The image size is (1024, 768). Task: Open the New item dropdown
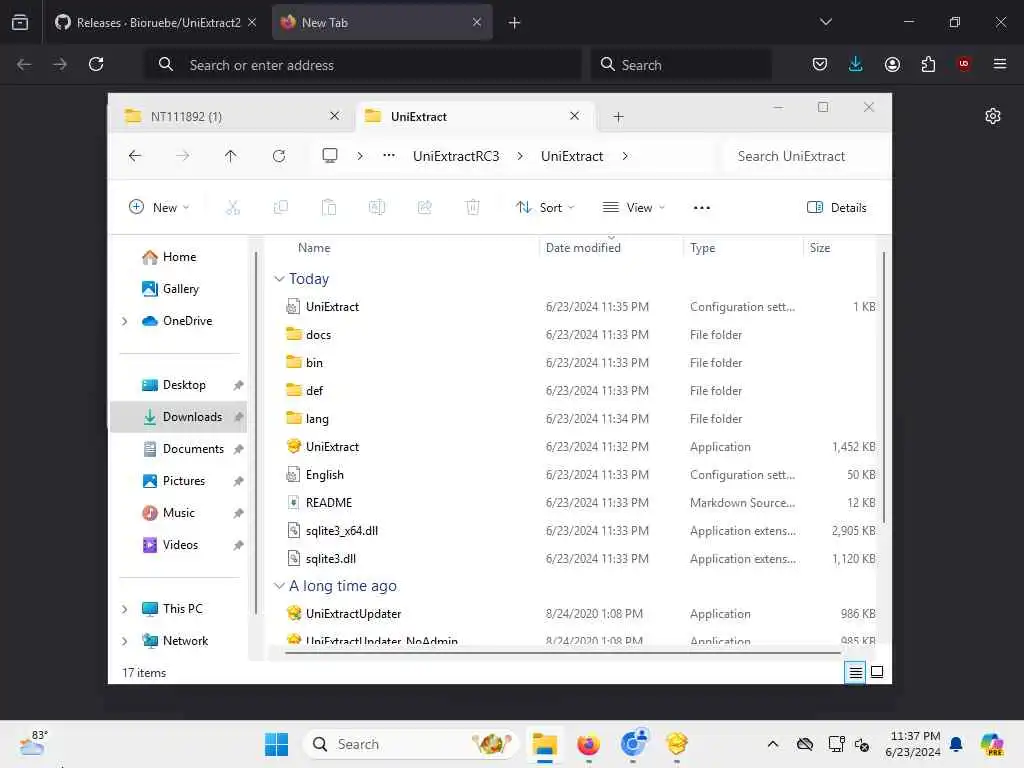click(x=159, y=208)
